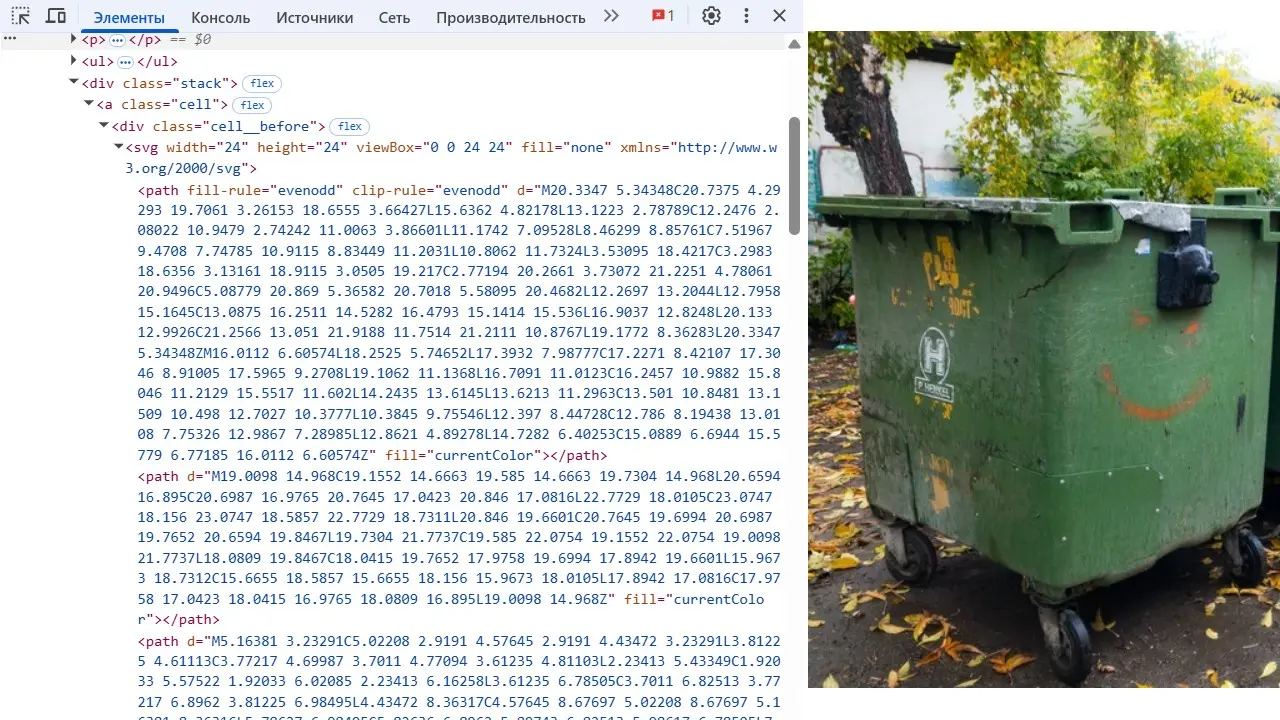Open the DevTools three-dot menu
This screenshot has width=1280, height=720.
(x=746, y=16)
